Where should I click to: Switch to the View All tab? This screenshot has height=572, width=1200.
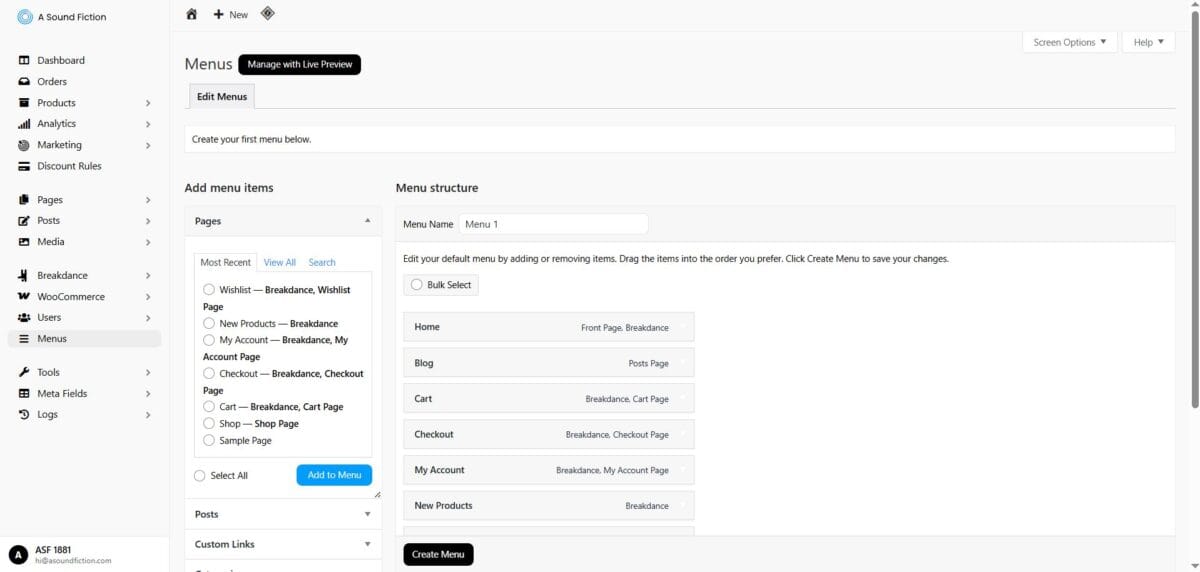(x=279, y=262)
